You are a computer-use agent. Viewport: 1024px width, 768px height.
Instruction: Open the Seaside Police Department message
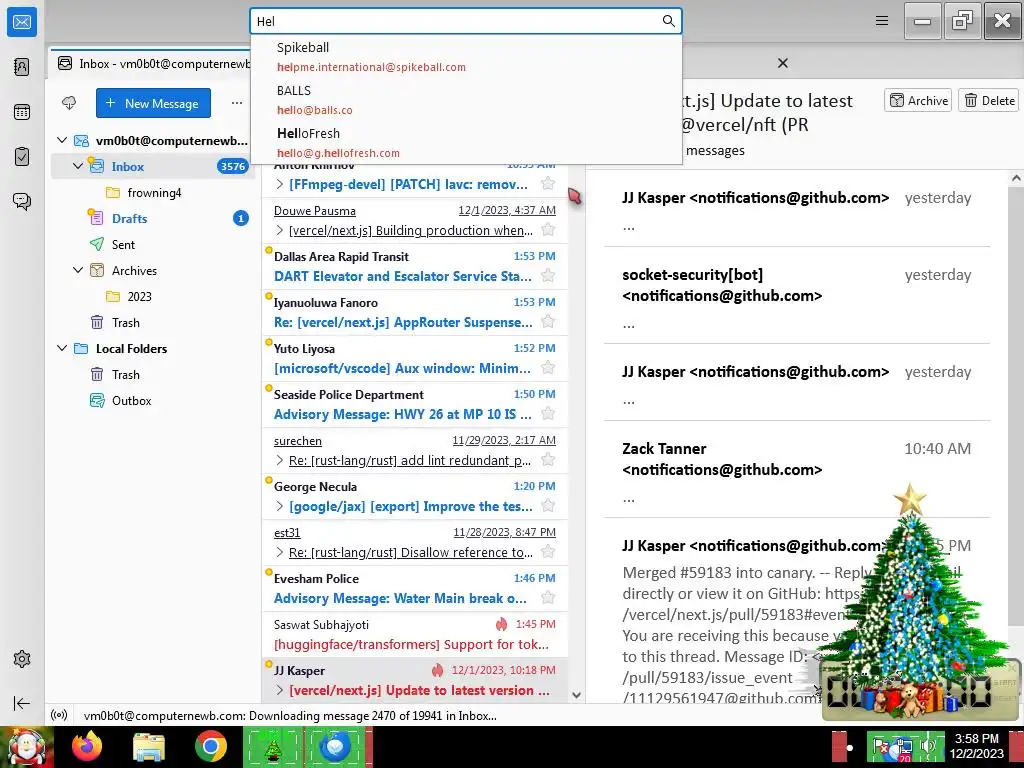point(414,404)
